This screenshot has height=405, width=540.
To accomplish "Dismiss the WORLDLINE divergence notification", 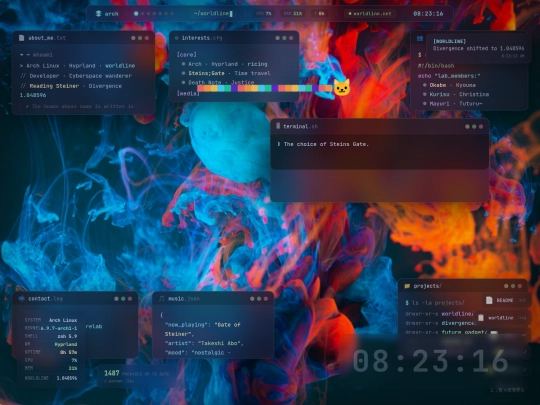I will coord(478,49).
